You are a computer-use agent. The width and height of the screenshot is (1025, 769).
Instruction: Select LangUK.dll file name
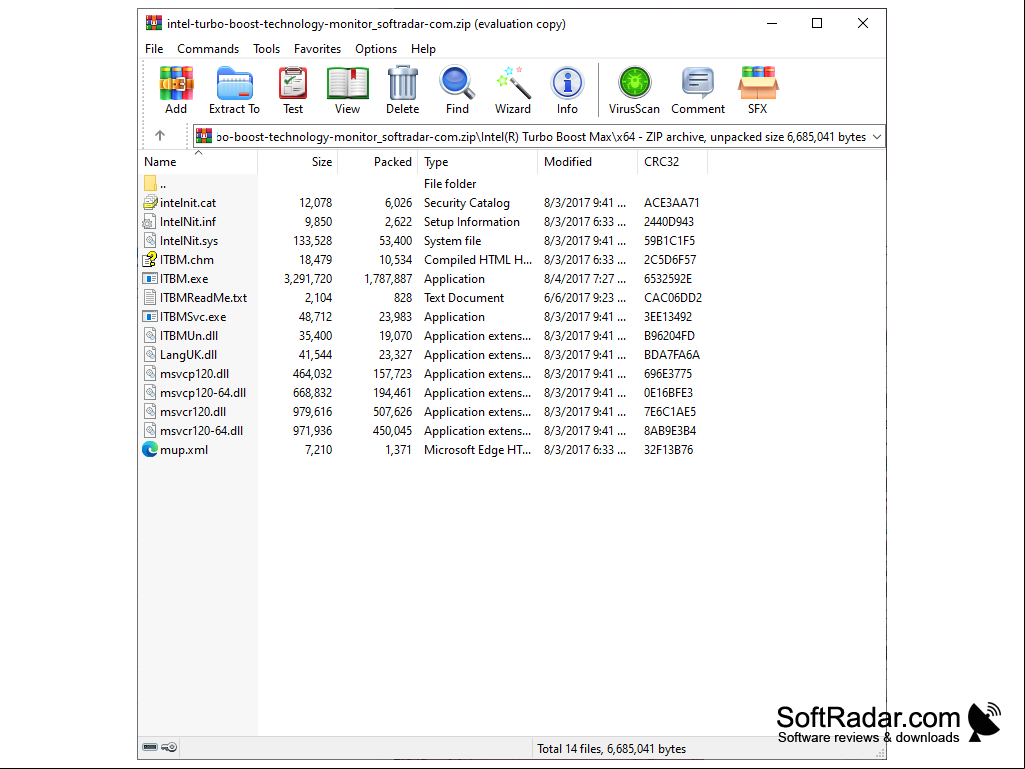click(188, 354)
